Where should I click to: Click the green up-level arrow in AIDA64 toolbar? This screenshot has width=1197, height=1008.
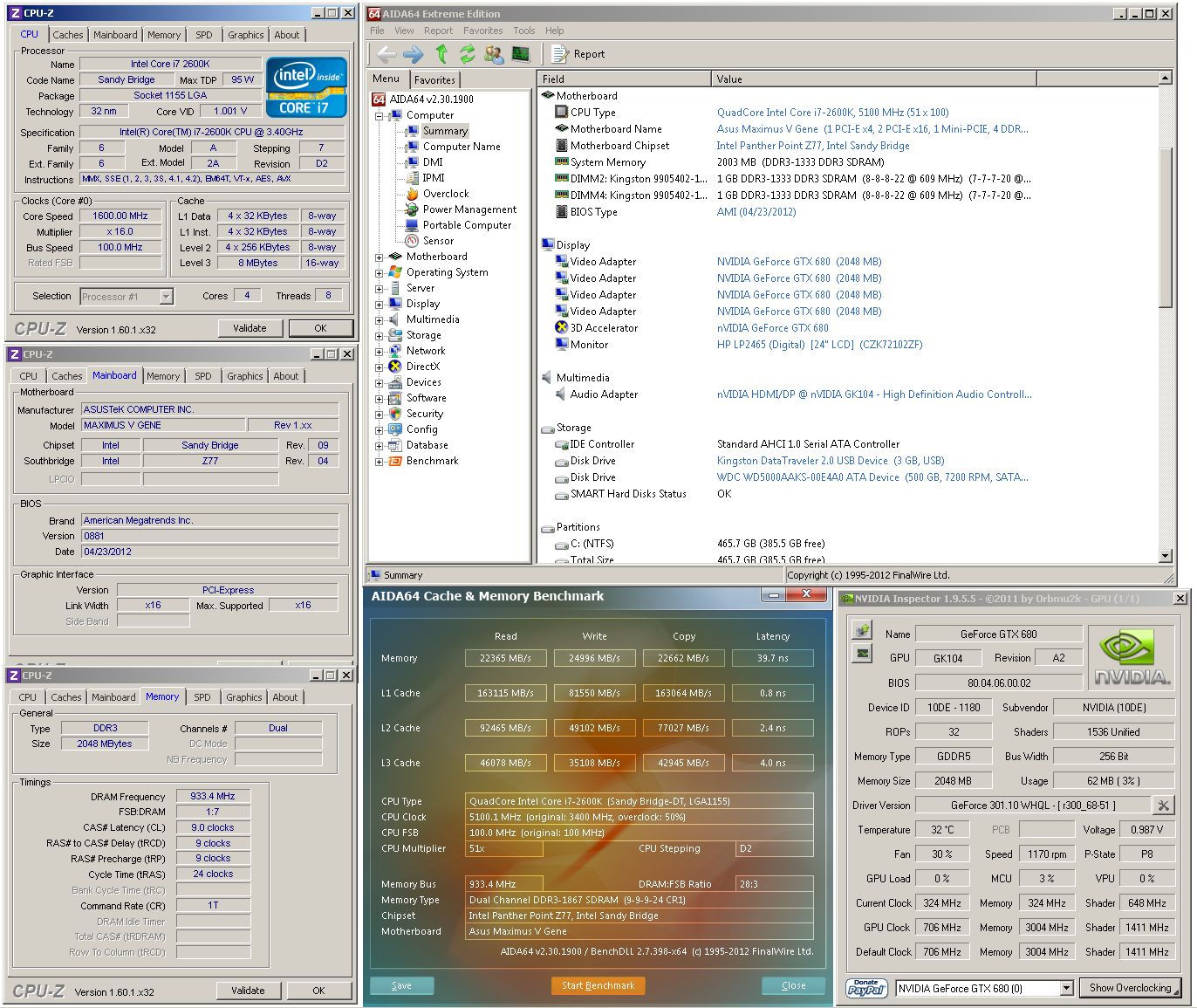(441, 54)
